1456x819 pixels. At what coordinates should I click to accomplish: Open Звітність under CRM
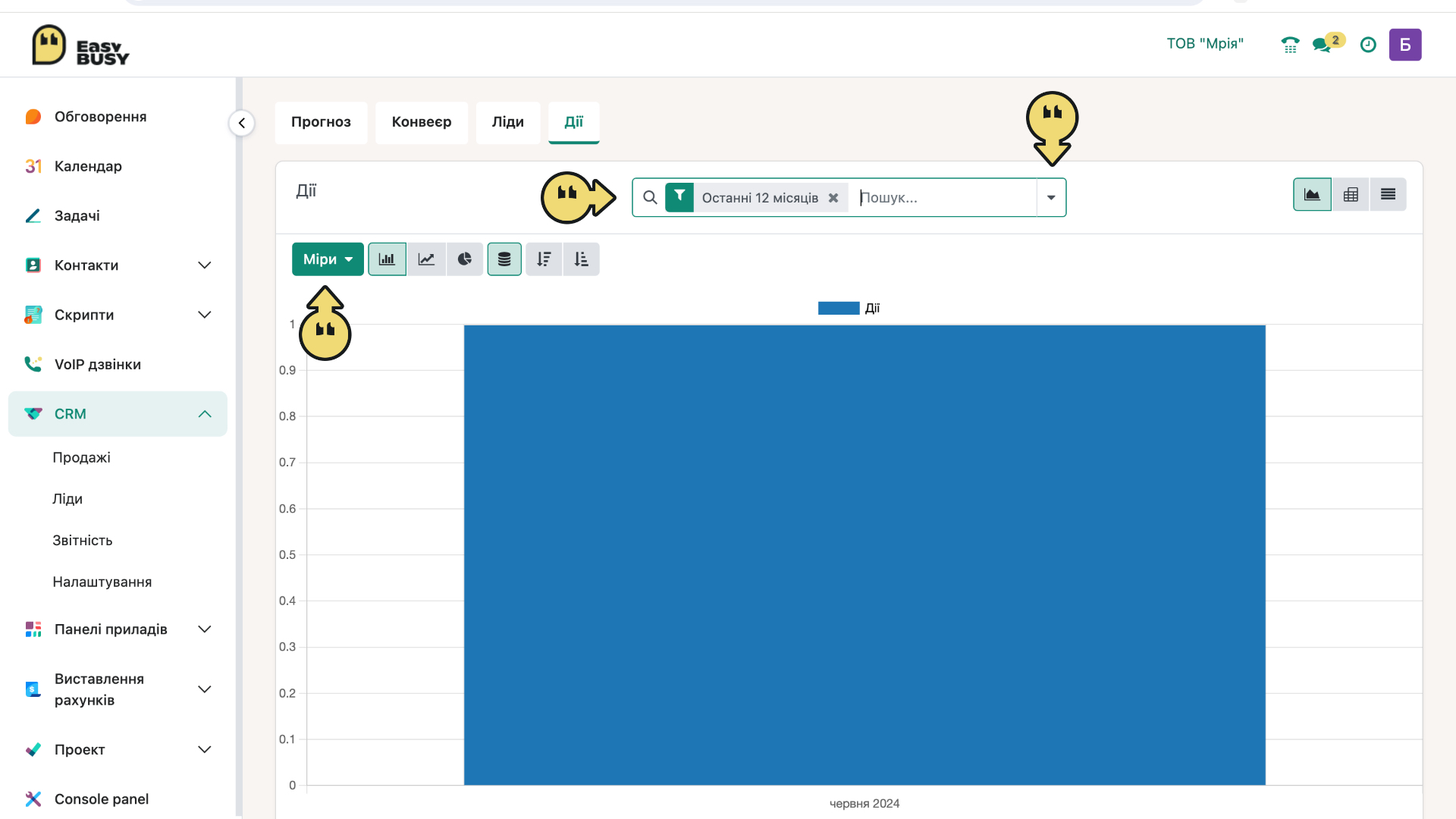pos(83,541)
